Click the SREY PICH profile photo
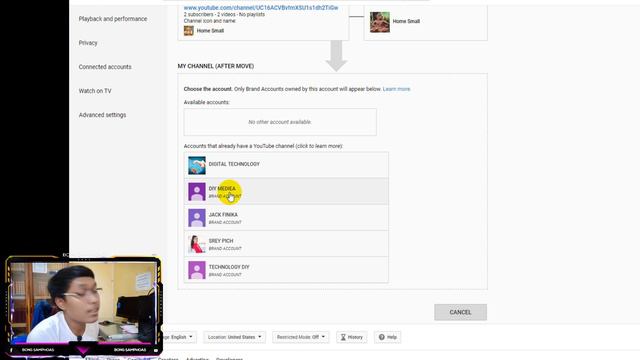The width and height of the screenshot is (640, 360). tap(197, 244)
